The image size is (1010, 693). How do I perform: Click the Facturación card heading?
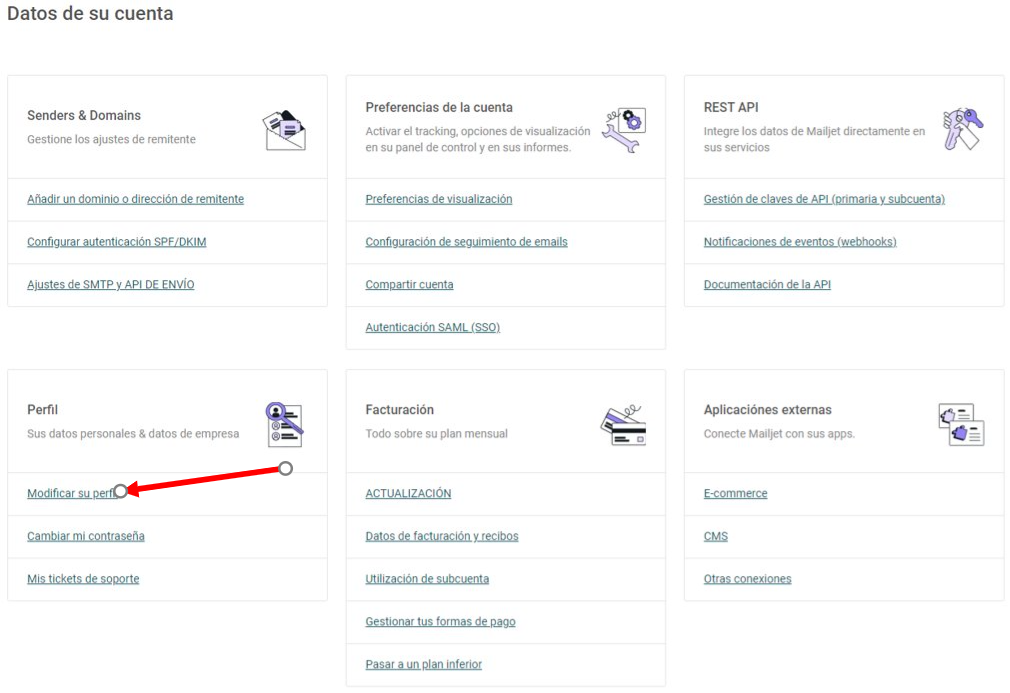tap(399, 410)
